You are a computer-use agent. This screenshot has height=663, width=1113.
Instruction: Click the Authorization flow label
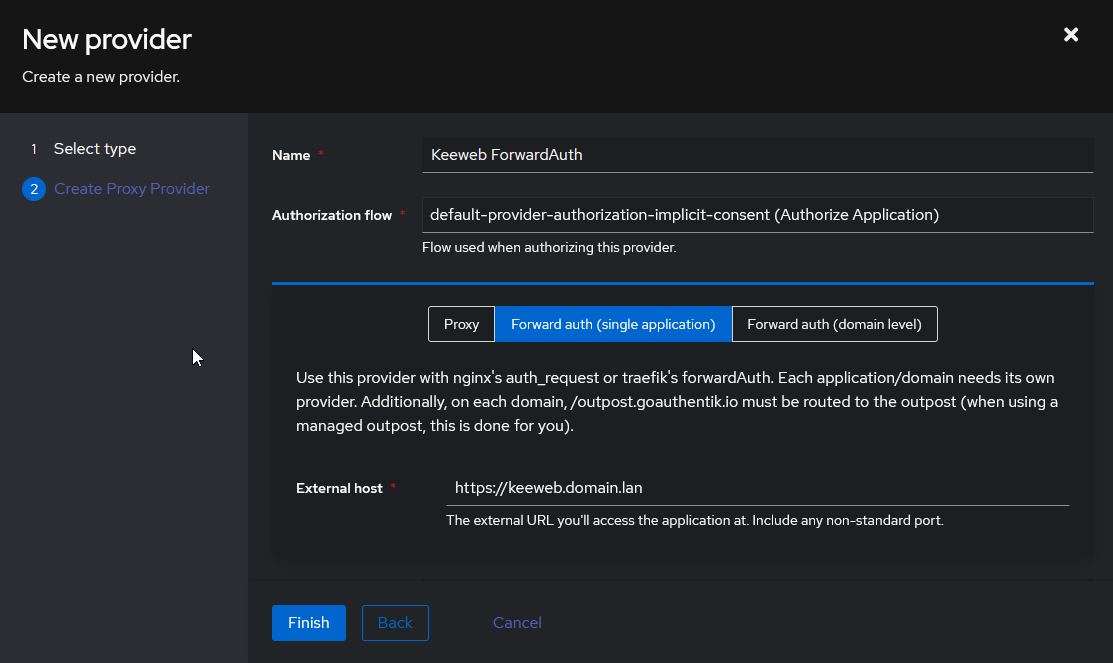[x=331, y=215]
